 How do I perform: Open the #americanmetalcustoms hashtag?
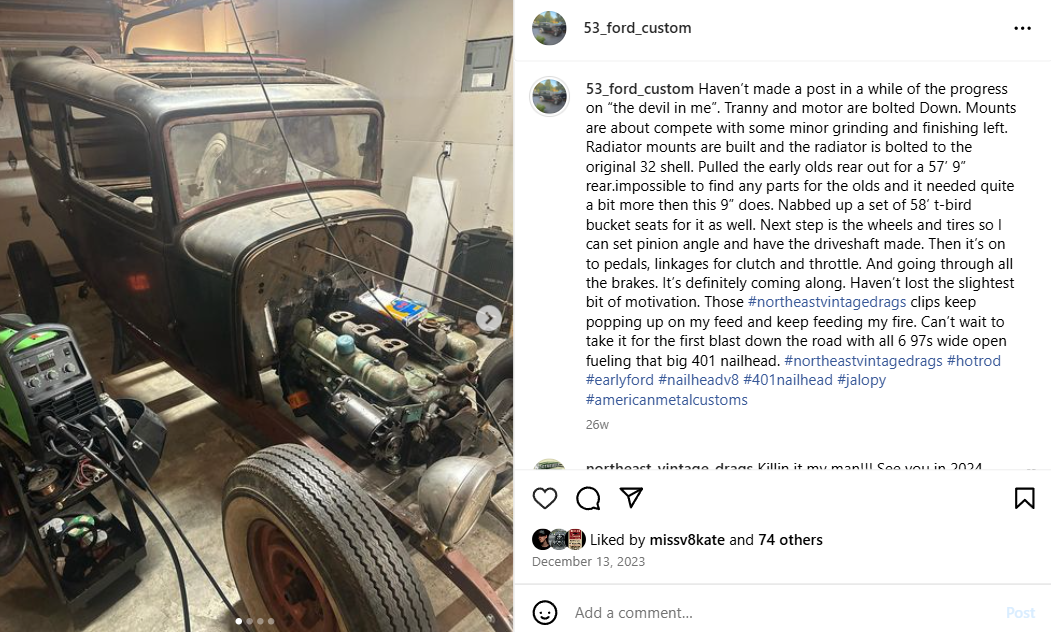click(666, 400)
